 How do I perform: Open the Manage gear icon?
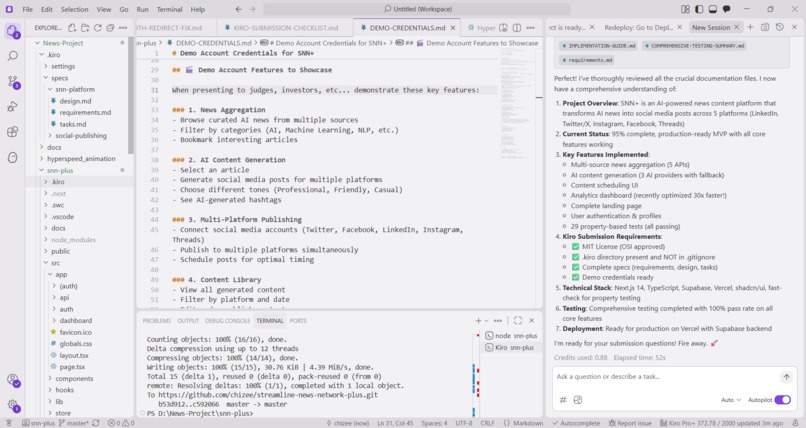[x=13, y=405]
